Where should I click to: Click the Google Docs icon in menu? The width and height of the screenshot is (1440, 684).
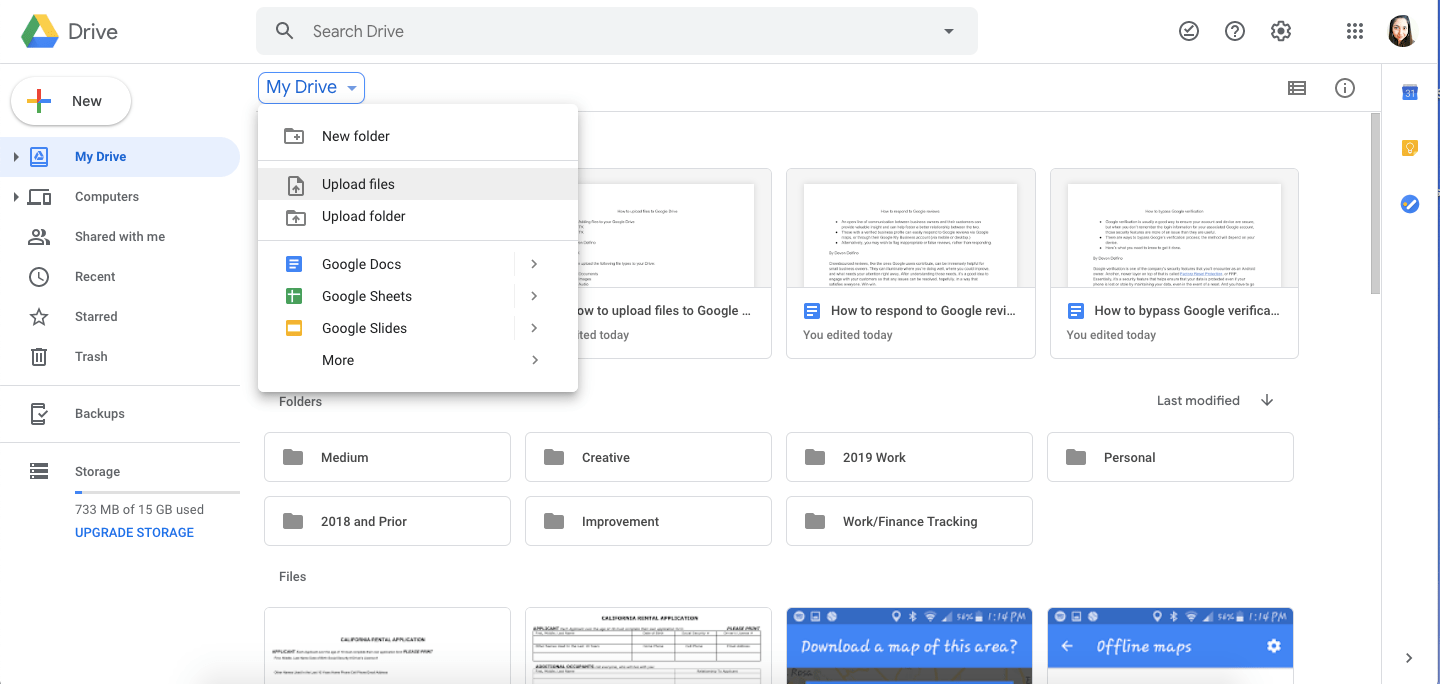pyautogui.click(x=294, y=264)
